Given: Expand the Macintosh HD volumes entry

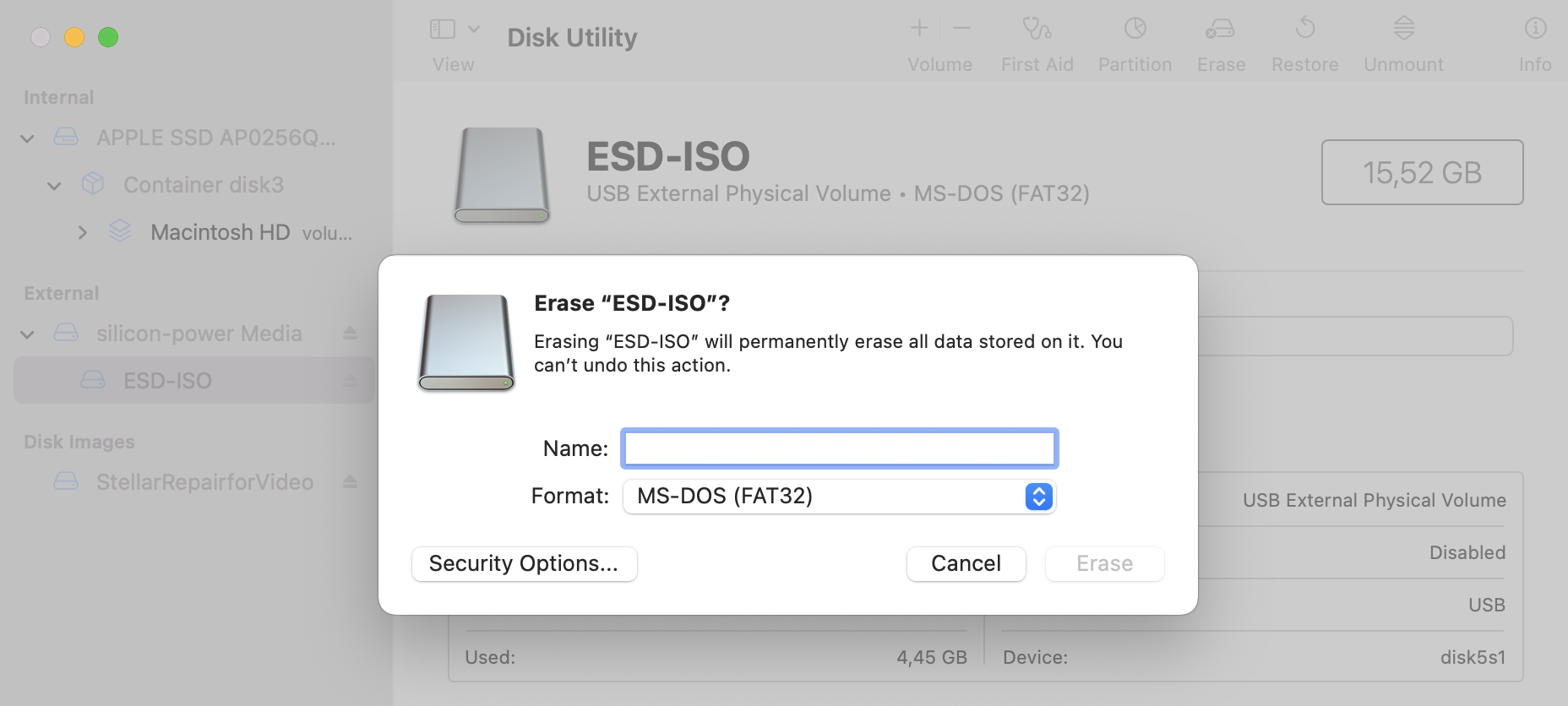Looking at the screenshot, I should tap(82, 232).
